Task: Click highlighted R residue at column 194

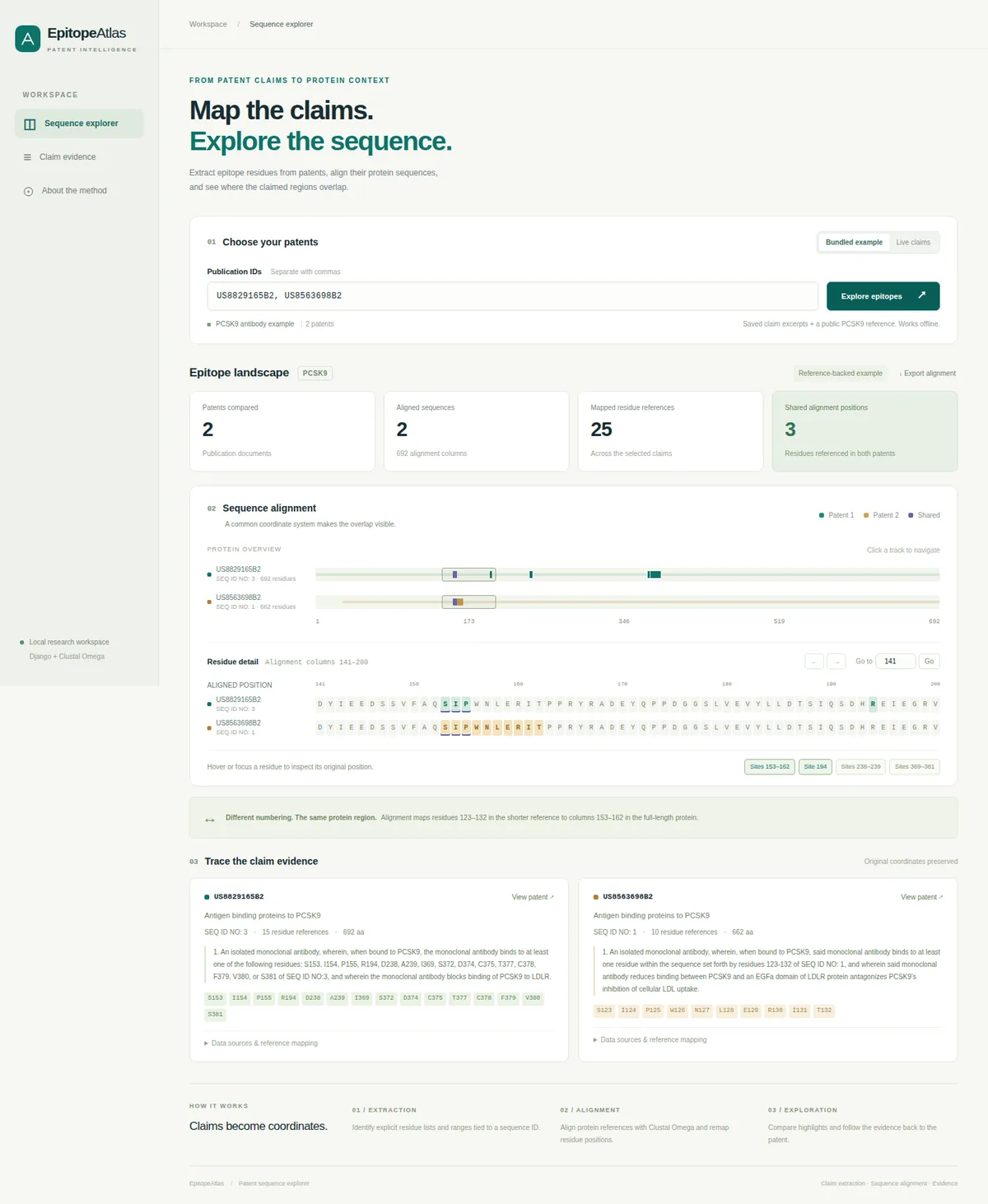Action: [873, 704]
